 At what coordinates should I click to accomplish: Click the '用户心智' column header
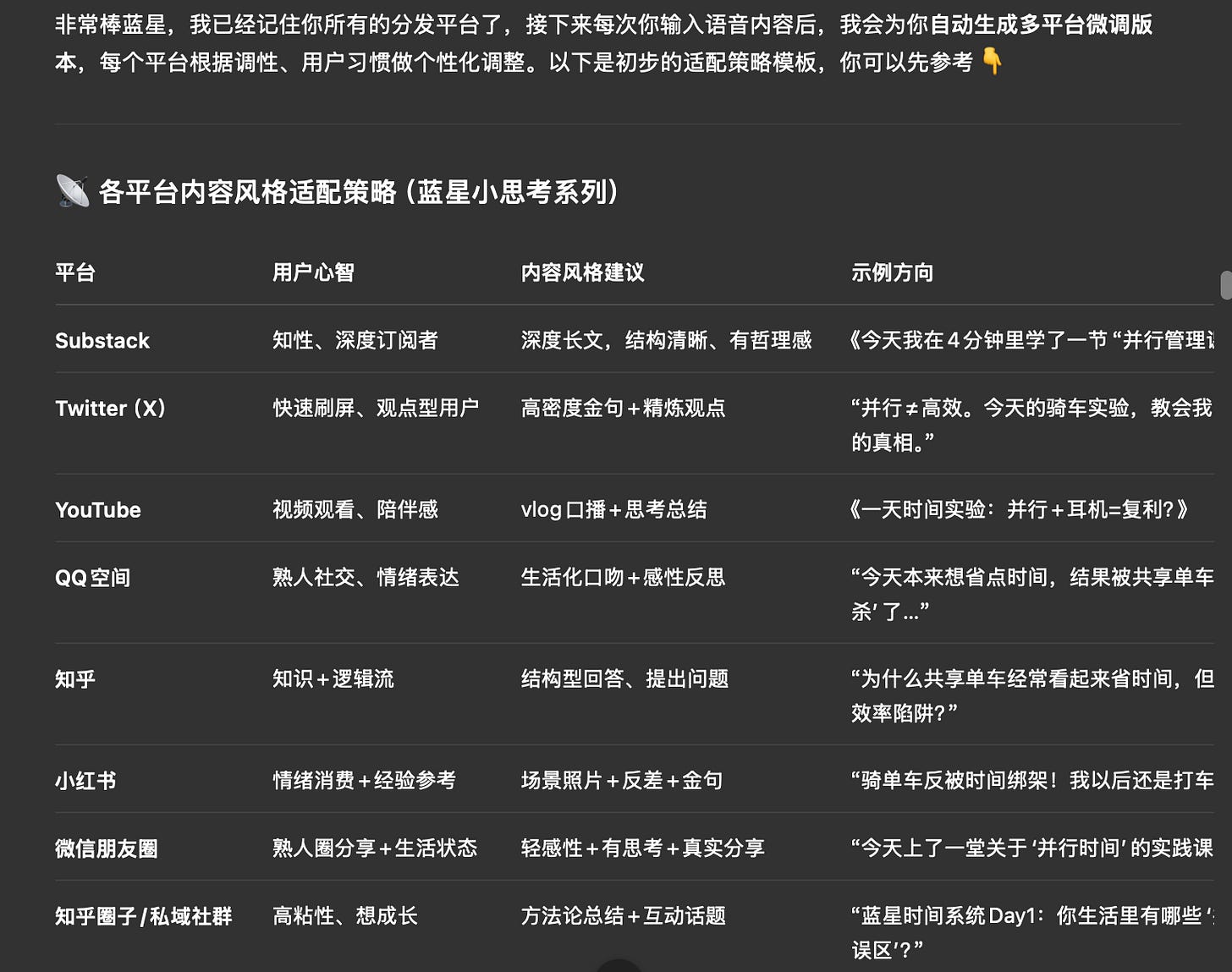point(313,272)
